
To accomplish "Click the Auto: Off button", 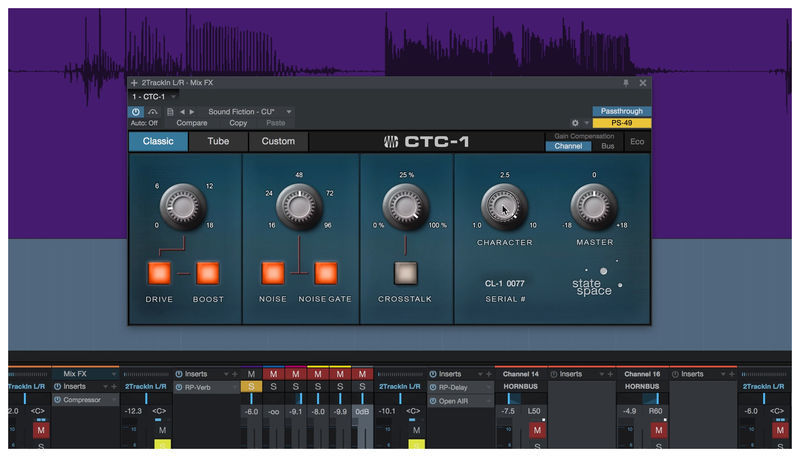I will click(x=144, y=123).
